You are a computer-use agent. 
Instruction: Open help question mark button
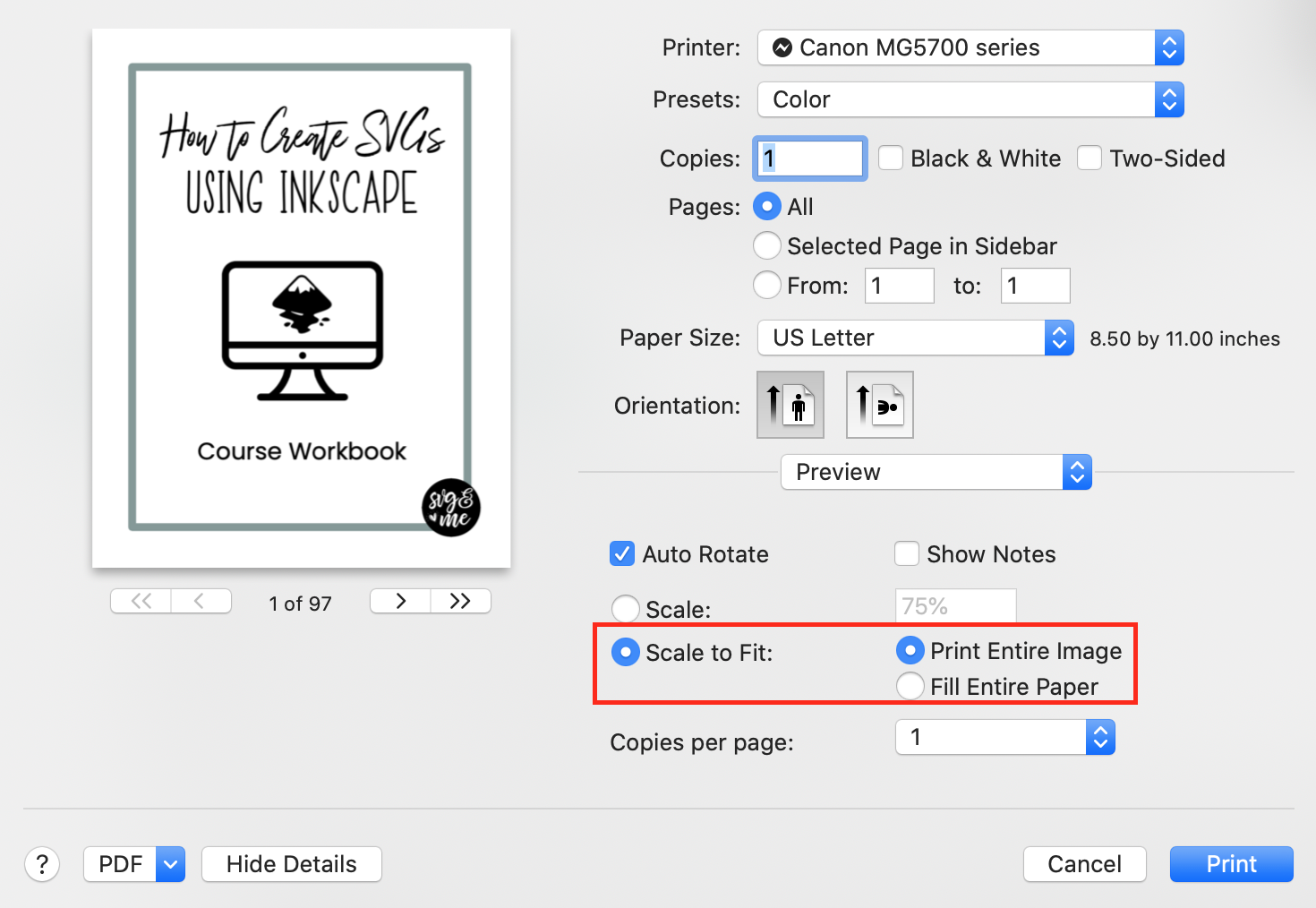coord(42,864)
